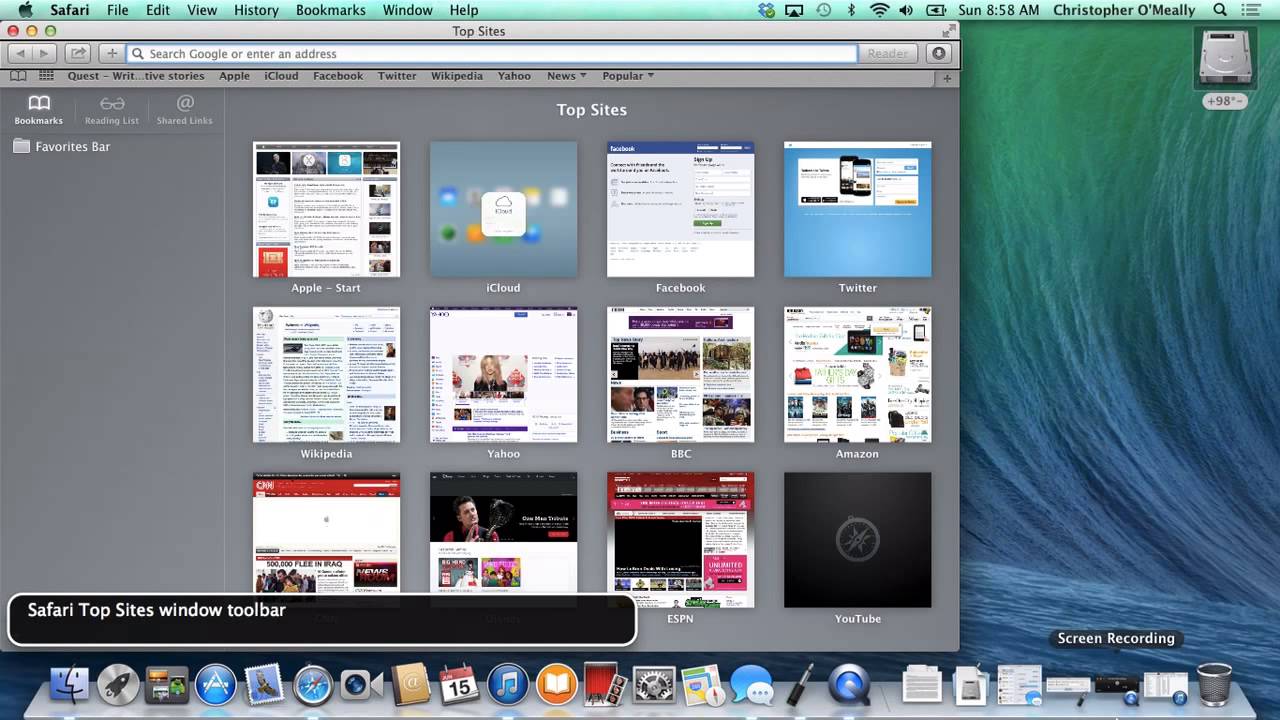Open the YouTube top site thumbnail
Viewport: 1280px width, 720px height.
tap(857, 540)
